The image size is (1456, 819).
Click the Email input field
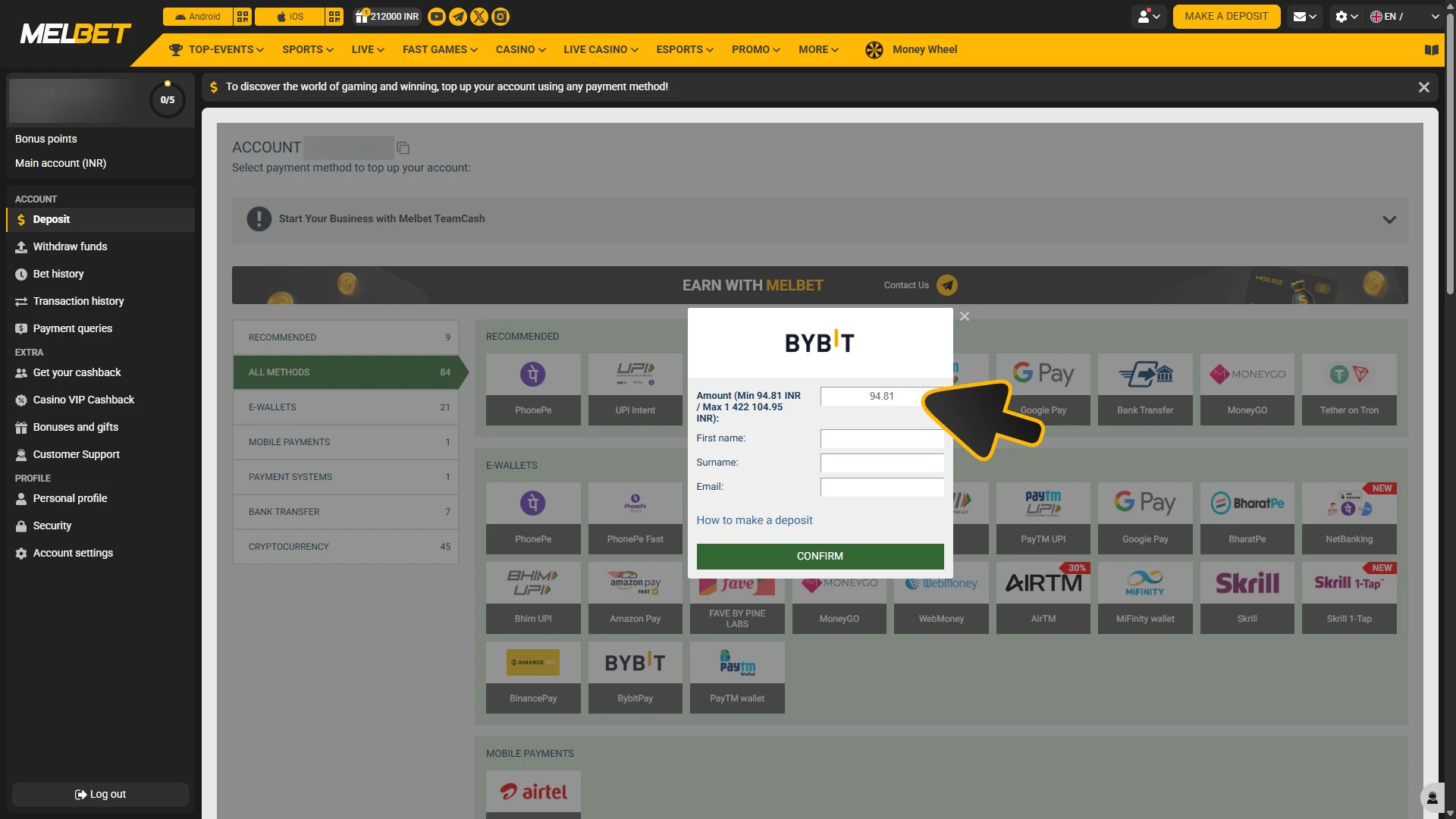coord(881,487)
